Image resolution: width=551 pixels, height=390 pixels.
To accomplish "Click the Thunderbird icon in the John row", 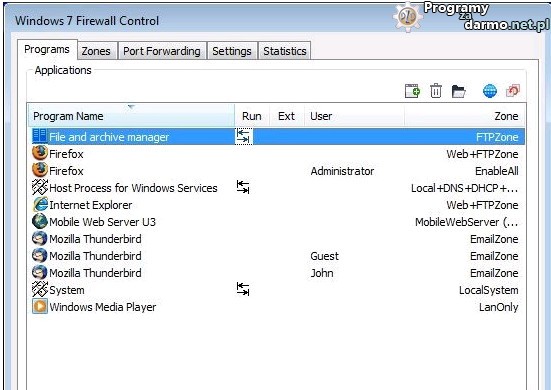I will (39, 272).
